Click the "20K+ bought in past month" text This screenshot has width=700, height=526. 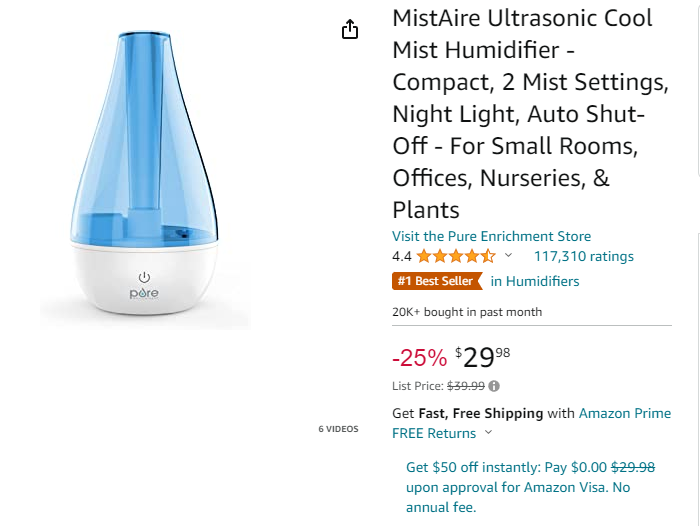(467, 312)
